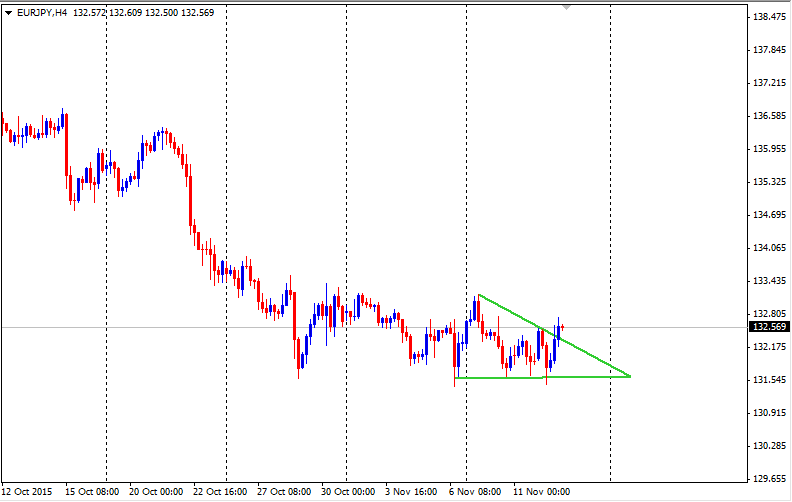Click the 134.065 price axis label
792x502 pixels.
(x=769, y=247)
